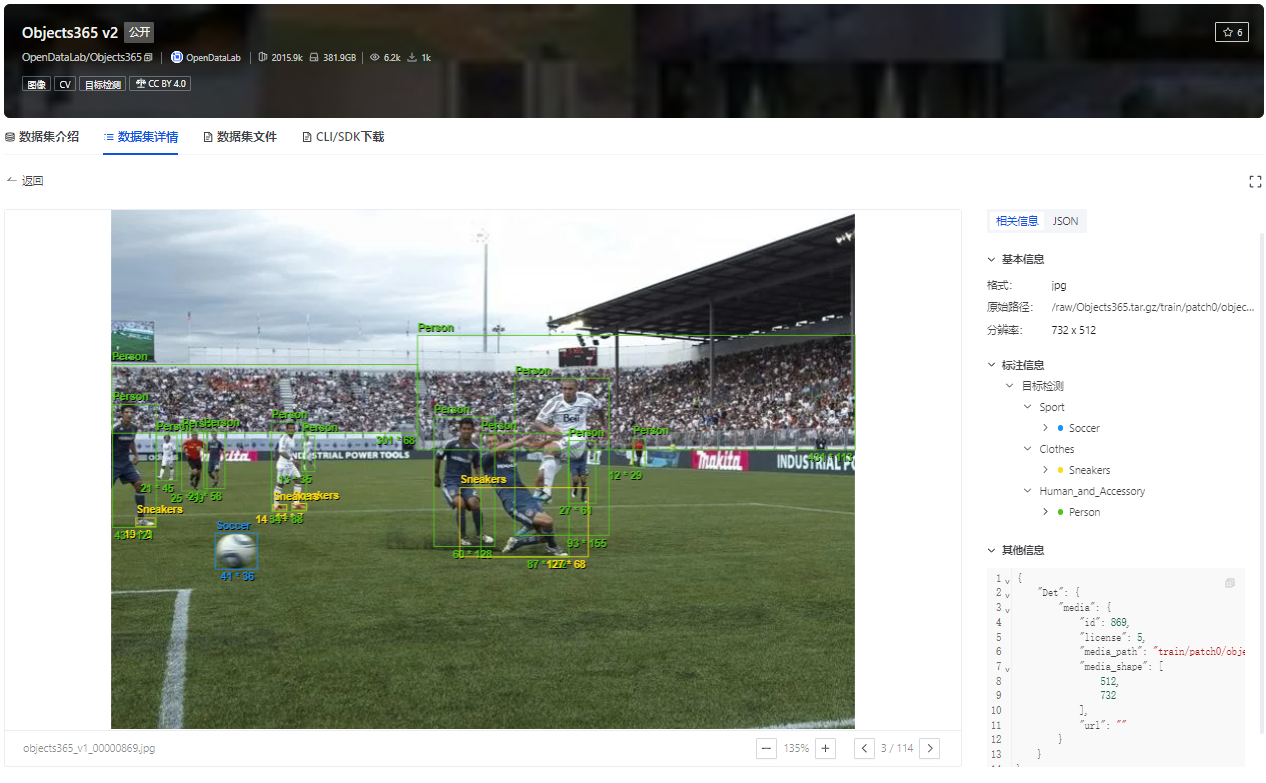Image resolution: width=1266 pixels, height=783 pixels.
Task: Collapse the Clothes category node
Action: pos(1028,449)
